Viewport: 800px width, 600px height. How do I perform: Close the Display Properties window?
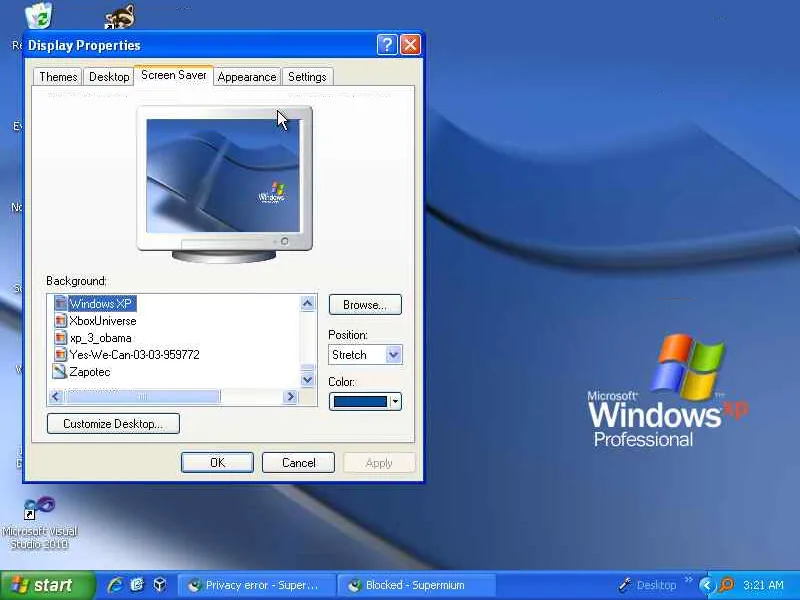click(x=410, y=45)
